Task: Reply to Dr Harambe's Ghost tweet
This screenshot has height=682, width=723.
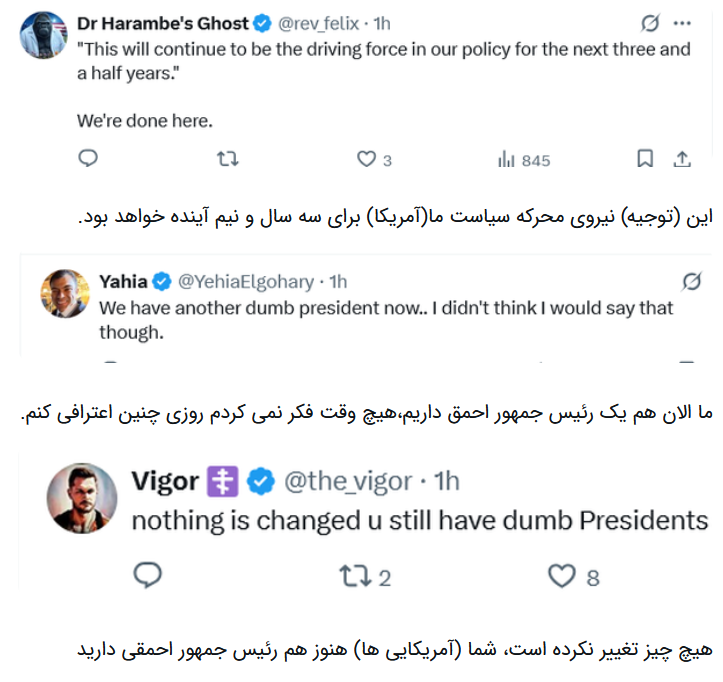Action: (x=88, y=159)
